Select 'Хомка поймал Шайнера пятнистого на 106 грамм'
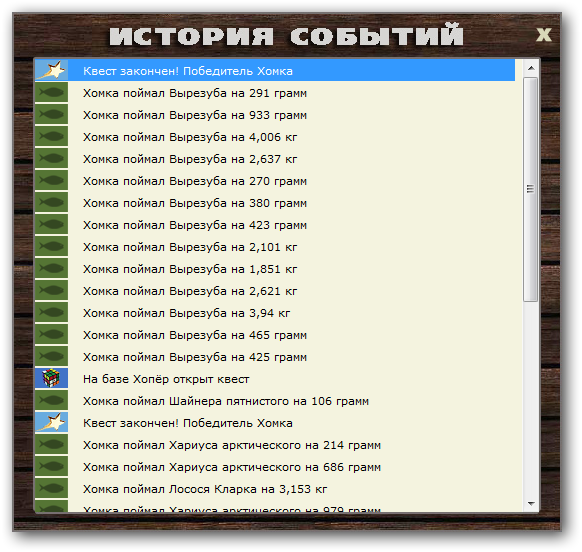 [275, 401]
